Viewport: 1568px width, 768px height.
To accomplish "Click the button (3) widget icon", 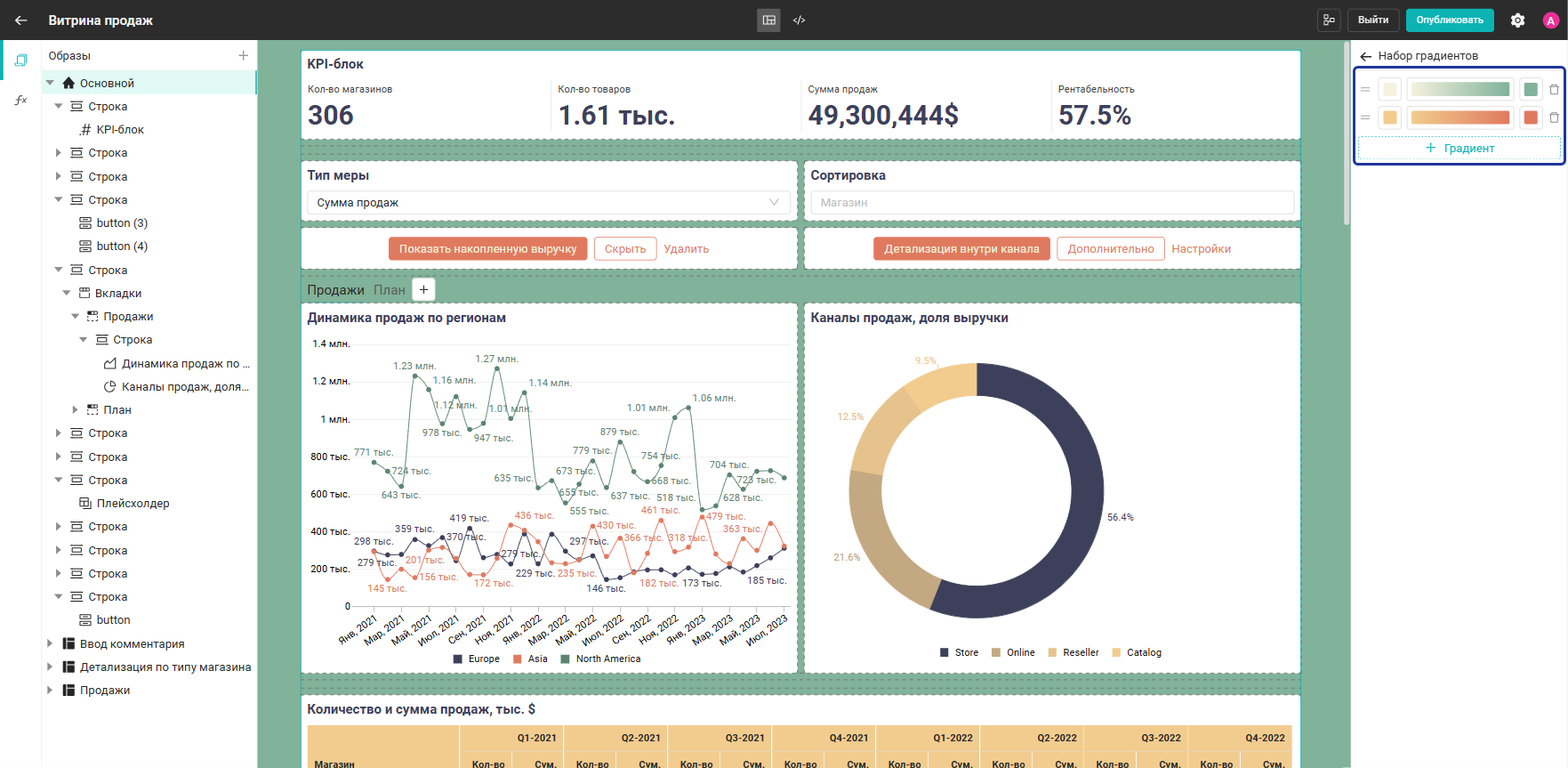I will [85, 222].
